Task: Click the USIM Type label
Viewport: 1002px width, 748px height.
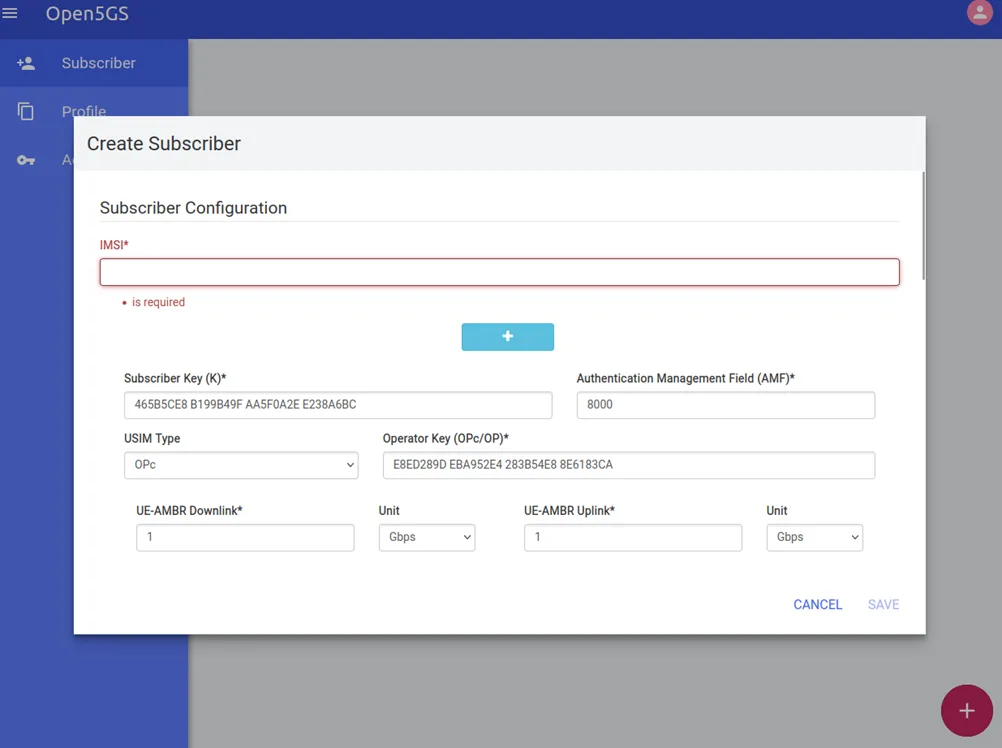Action: click(x=152, y=438)
